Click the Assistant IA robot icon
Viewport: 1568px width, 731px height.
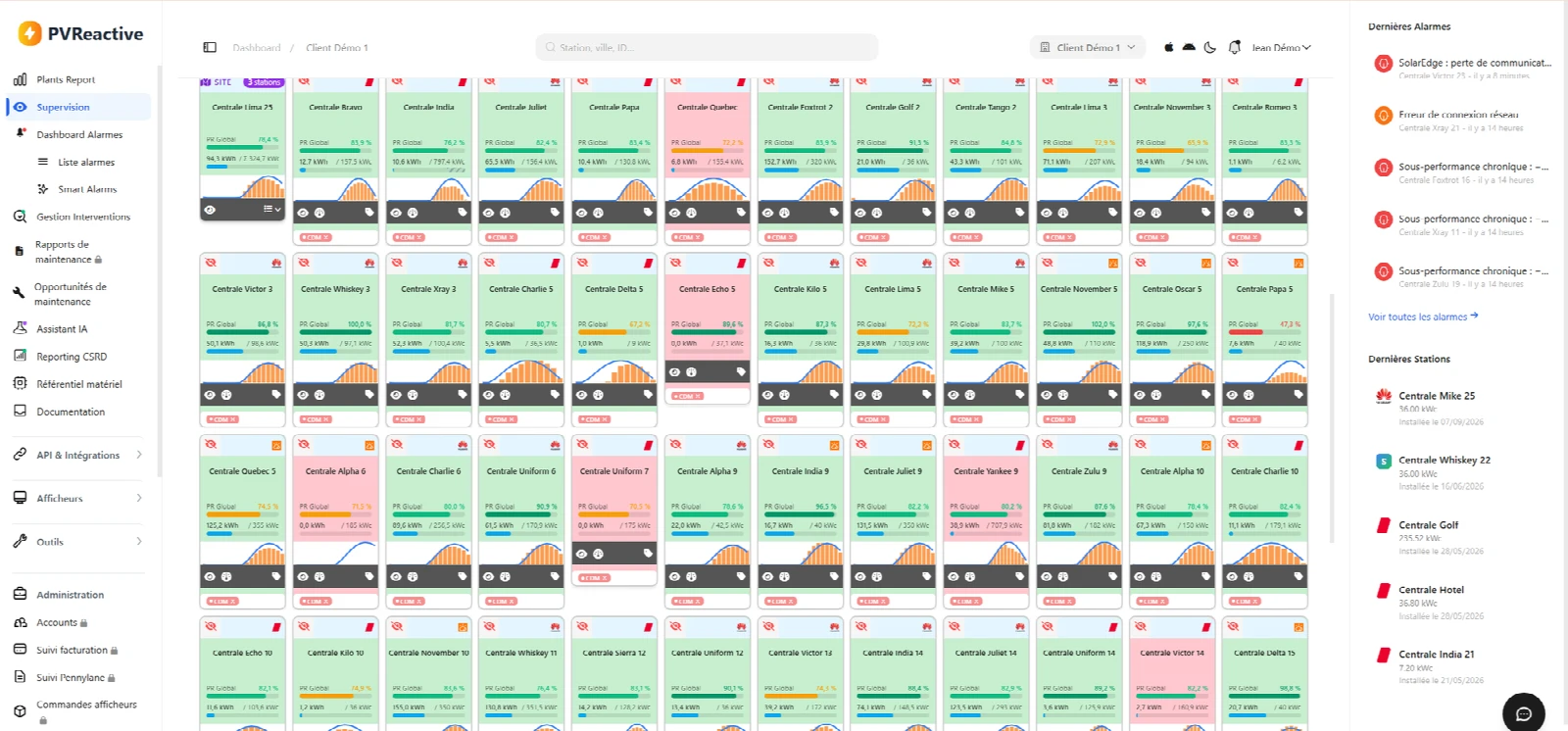[20, 329]
